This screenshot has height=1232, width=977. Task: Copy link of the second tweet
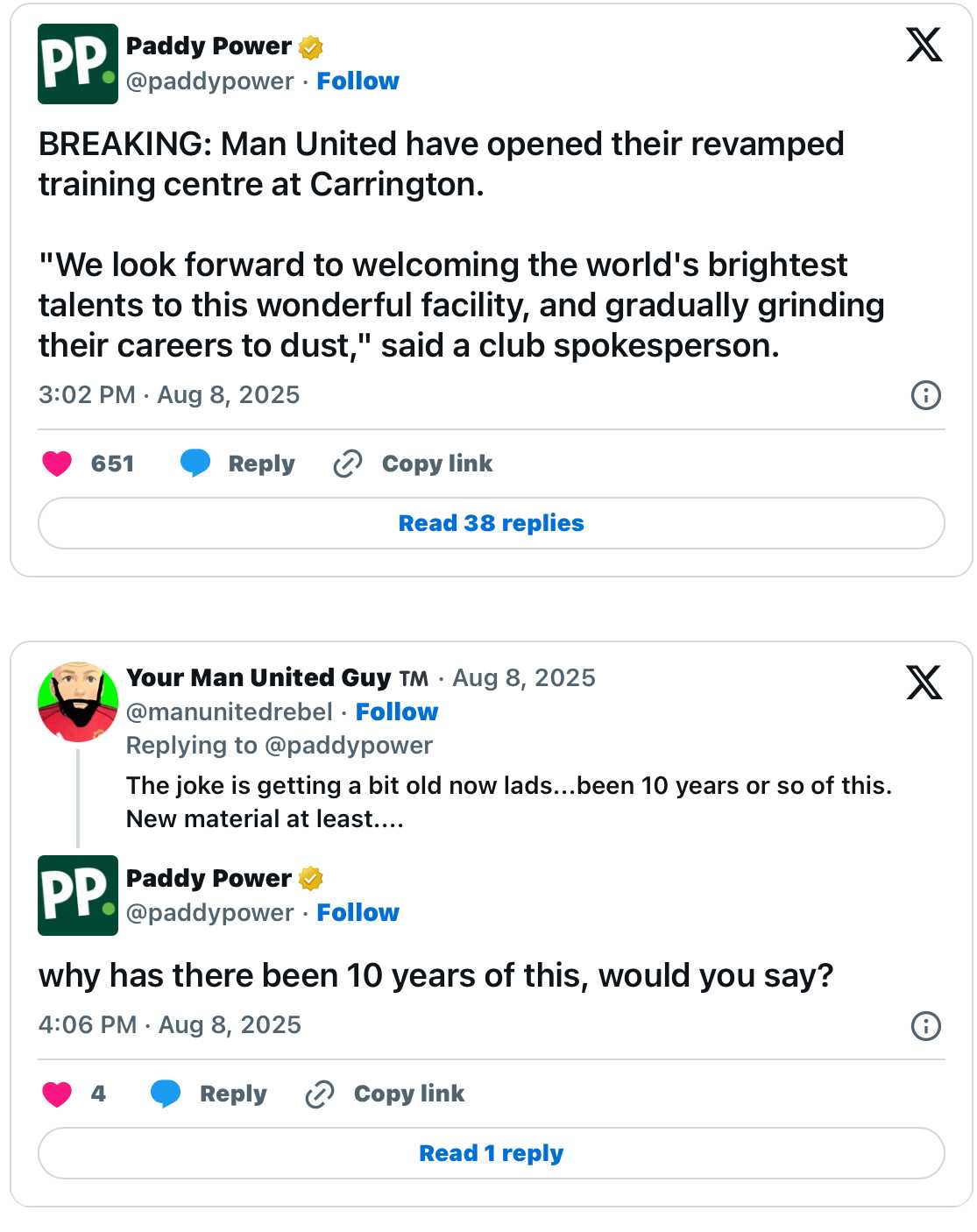[x=386, y=1094]
